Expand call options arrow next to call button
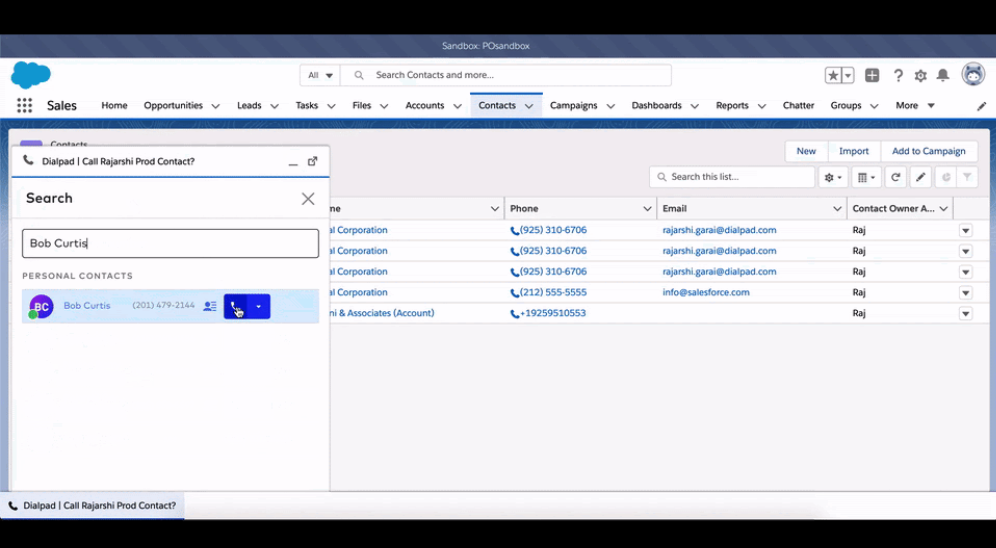The height and width of the screenshot is (548, 996). [x=259, y=306]
